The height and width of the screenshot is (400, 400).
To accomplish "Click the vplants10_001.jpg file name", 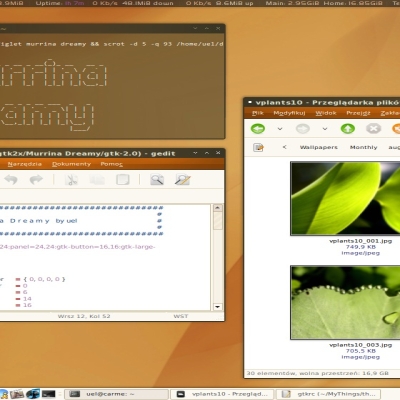I will (x=360, y=241).
